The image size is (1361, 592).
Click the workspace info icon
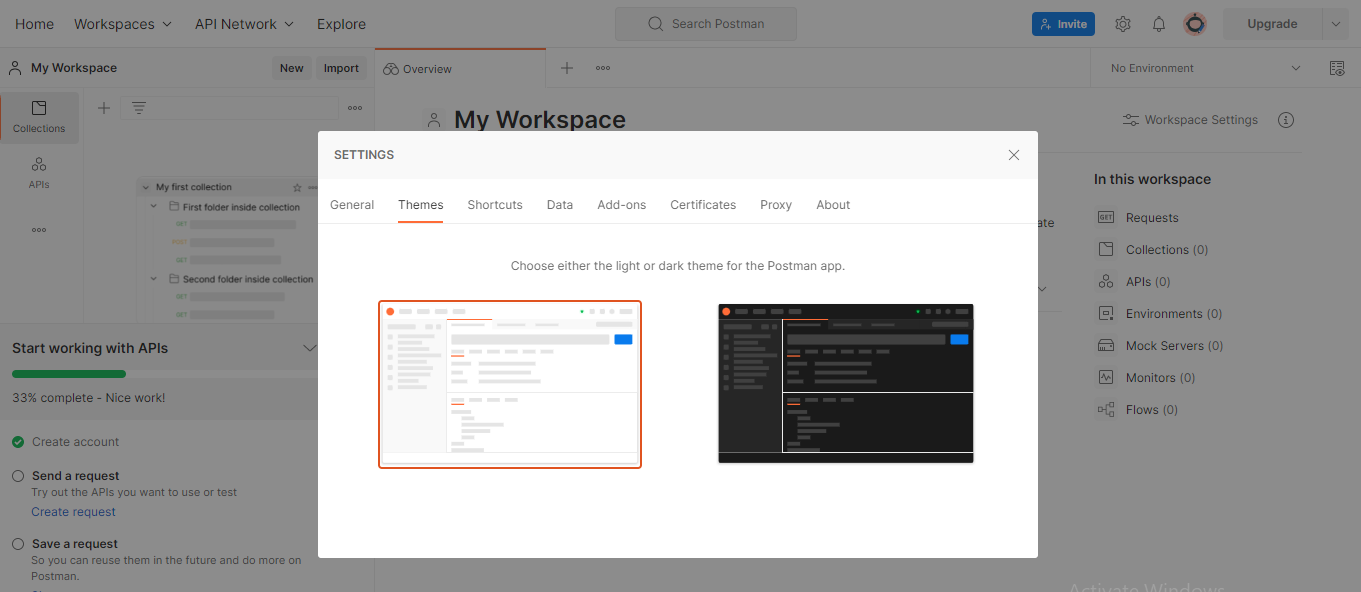point(1286,120)
